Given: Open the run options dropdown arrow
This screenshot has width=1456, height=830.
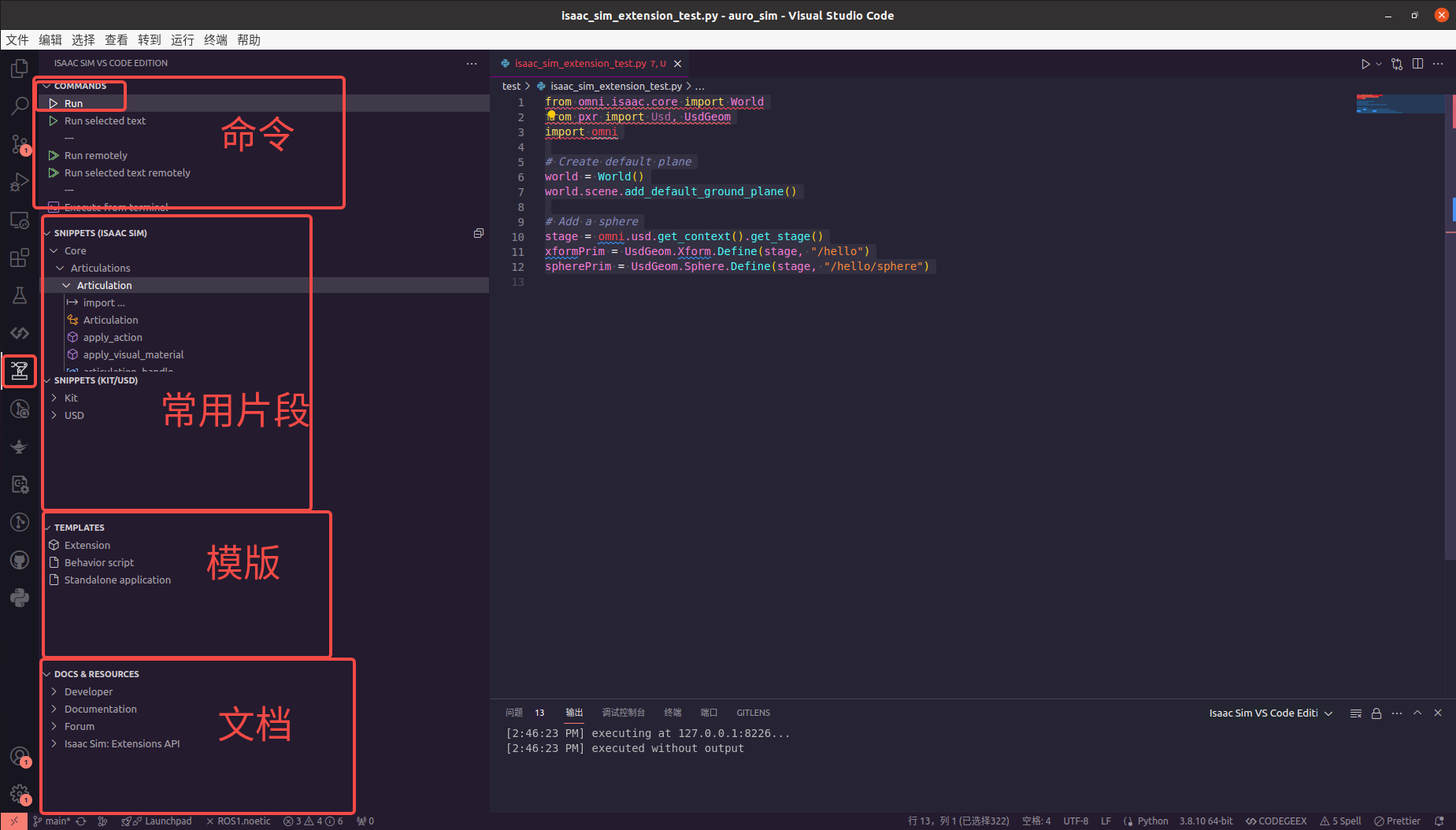Looking at the screenshot, I should (x=1379, y=64).
